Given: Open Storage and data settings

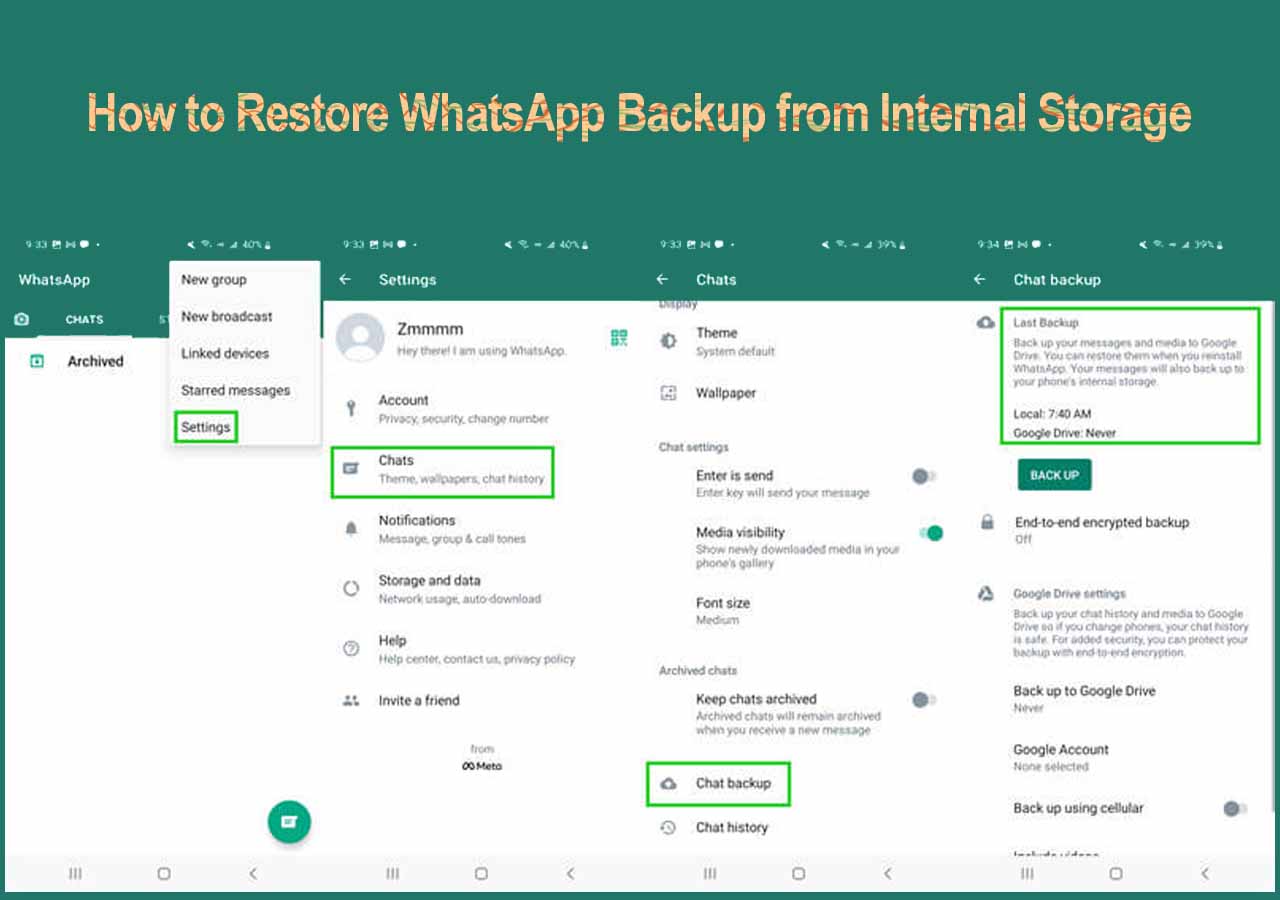Looking at the screenshot, I should 459,589.
